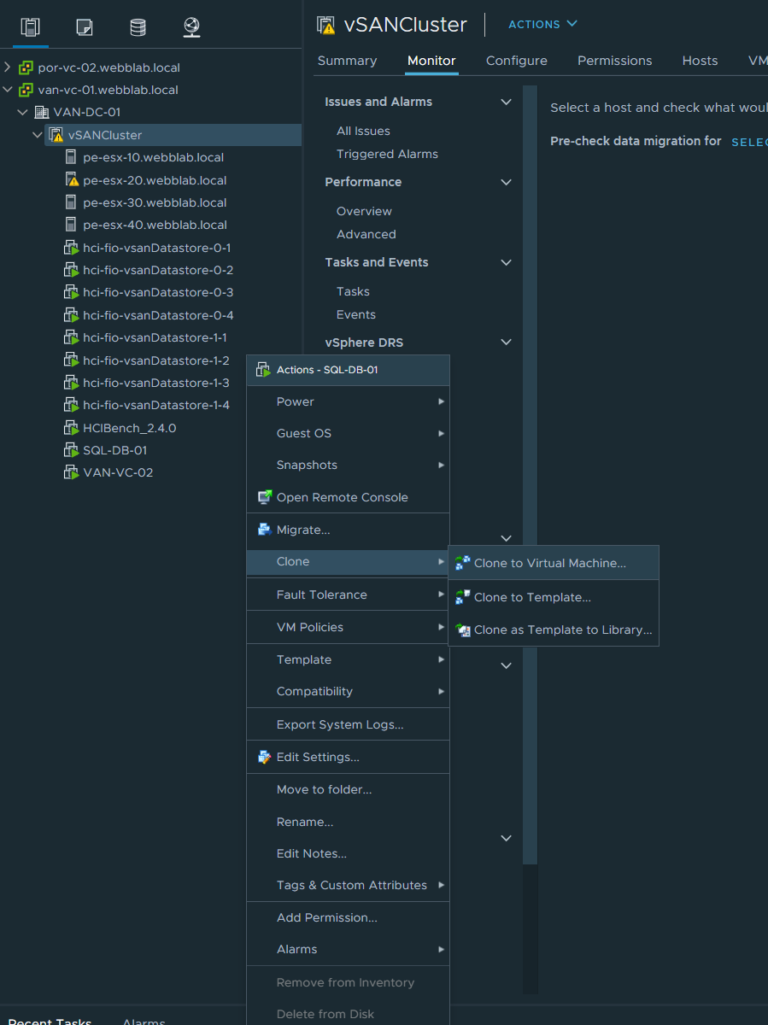Switch to the VMs and Templates inventory icon

click(x=83, y=28)
